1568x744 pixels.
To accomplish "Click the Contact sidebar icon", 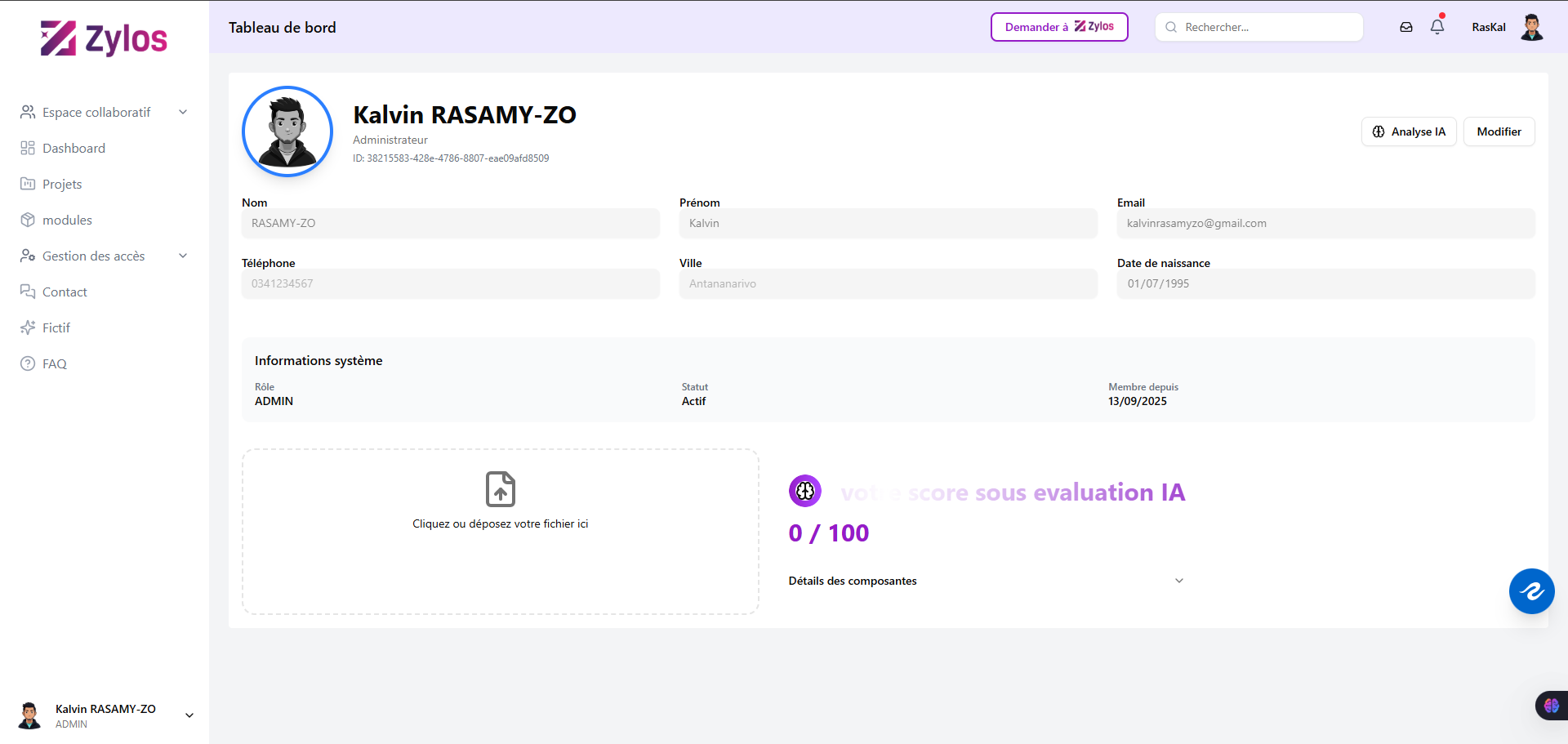I will pyautogui.click(x=28, y=292).
